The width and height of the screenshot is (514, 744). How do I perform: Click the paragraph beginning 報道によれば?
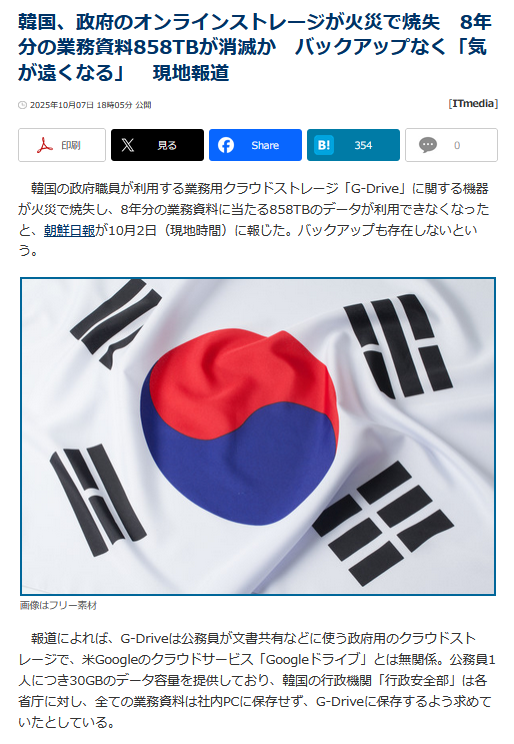tap(257, 680)
